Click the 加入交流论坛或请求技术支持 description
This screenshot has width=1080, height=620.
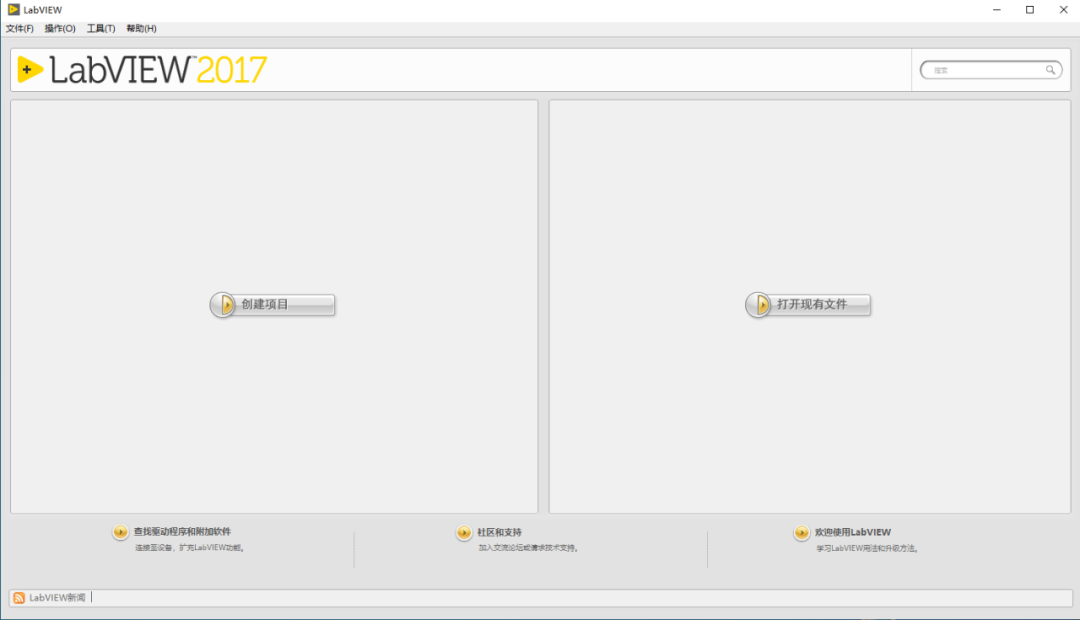[x=529, y=548]
